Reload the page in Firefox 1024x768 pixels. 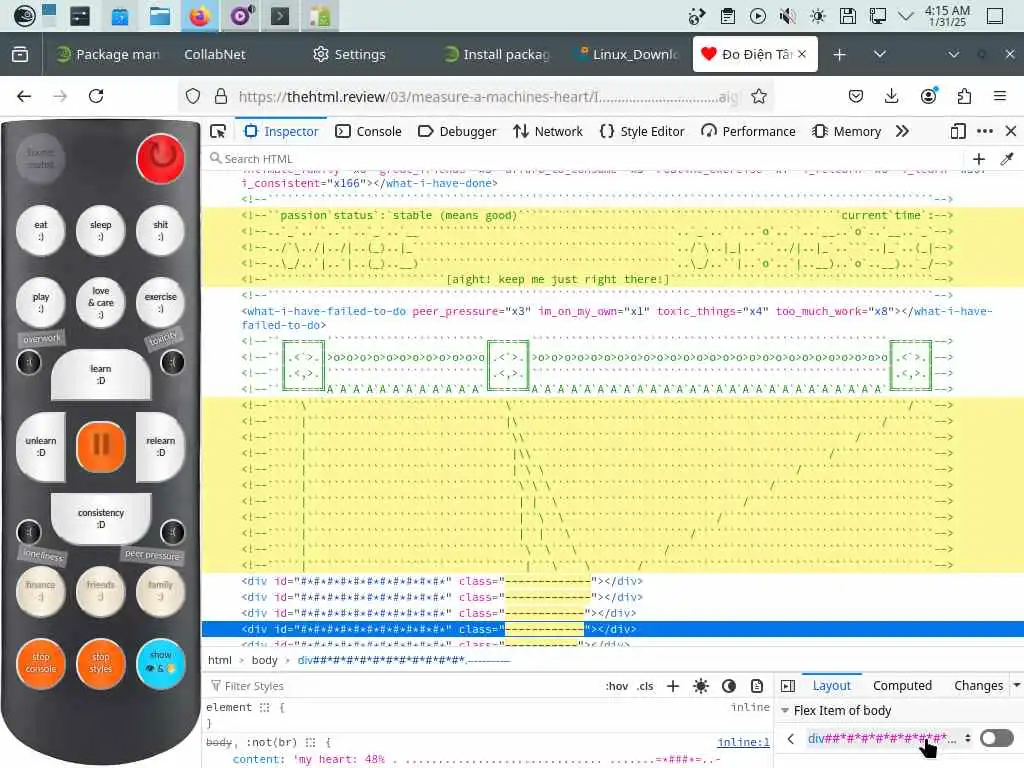(96, 97)
